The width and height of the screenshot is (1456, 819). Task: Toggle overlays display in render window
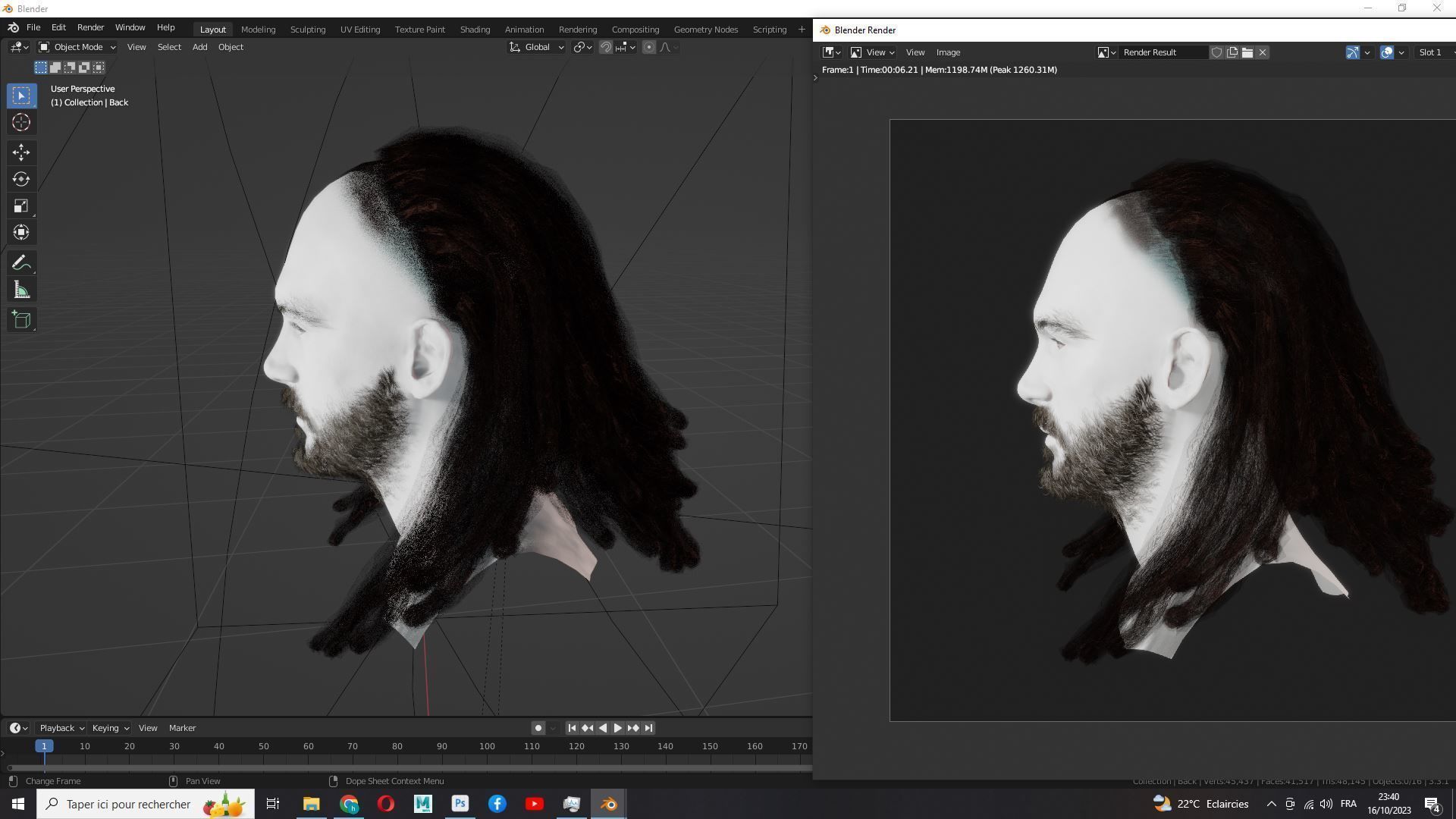(x=1387, y=52)
